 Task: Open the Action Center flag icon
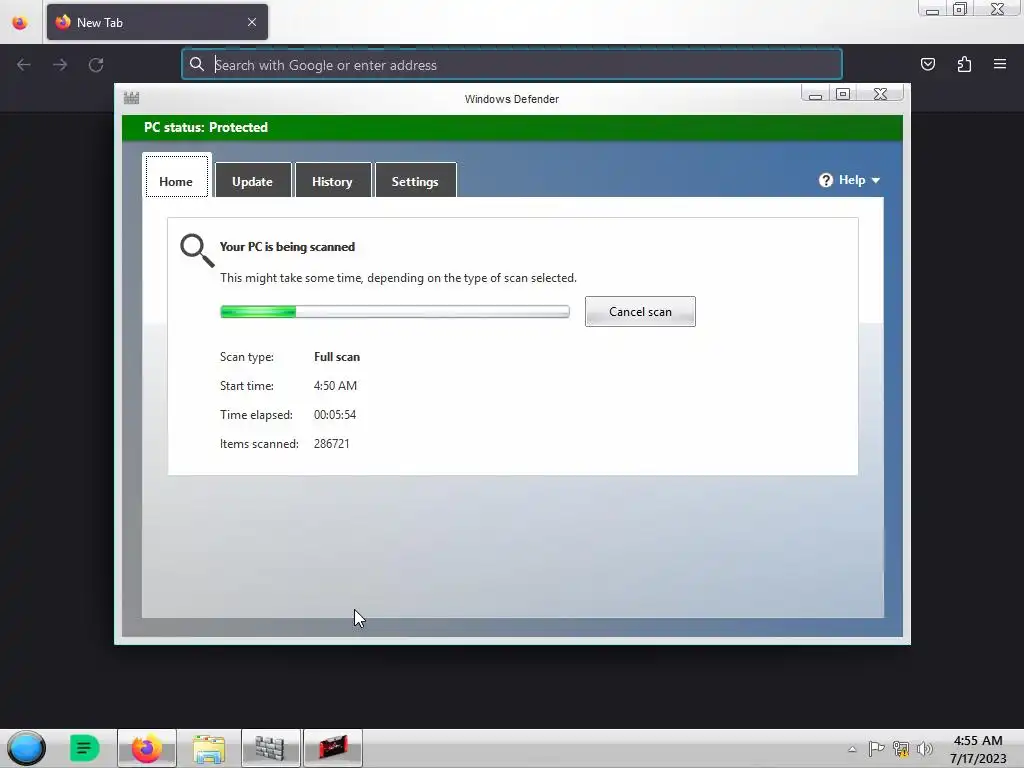coord(876,749)
